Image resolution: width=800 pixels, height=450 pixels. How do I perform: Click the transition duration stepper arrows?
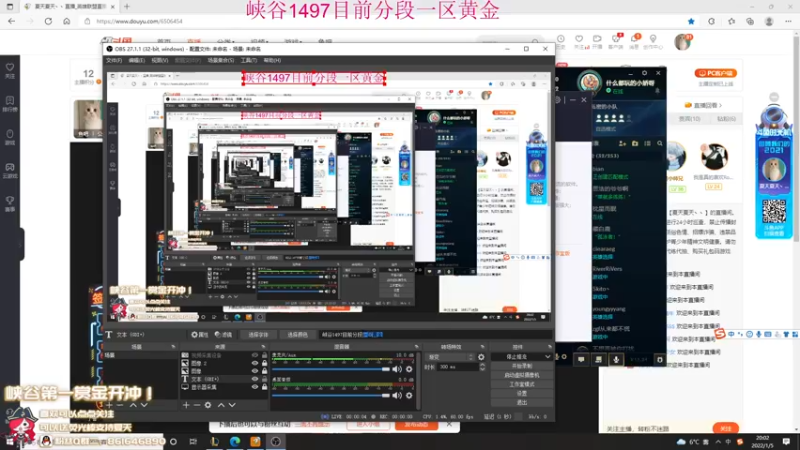click(x=482, y=367)
